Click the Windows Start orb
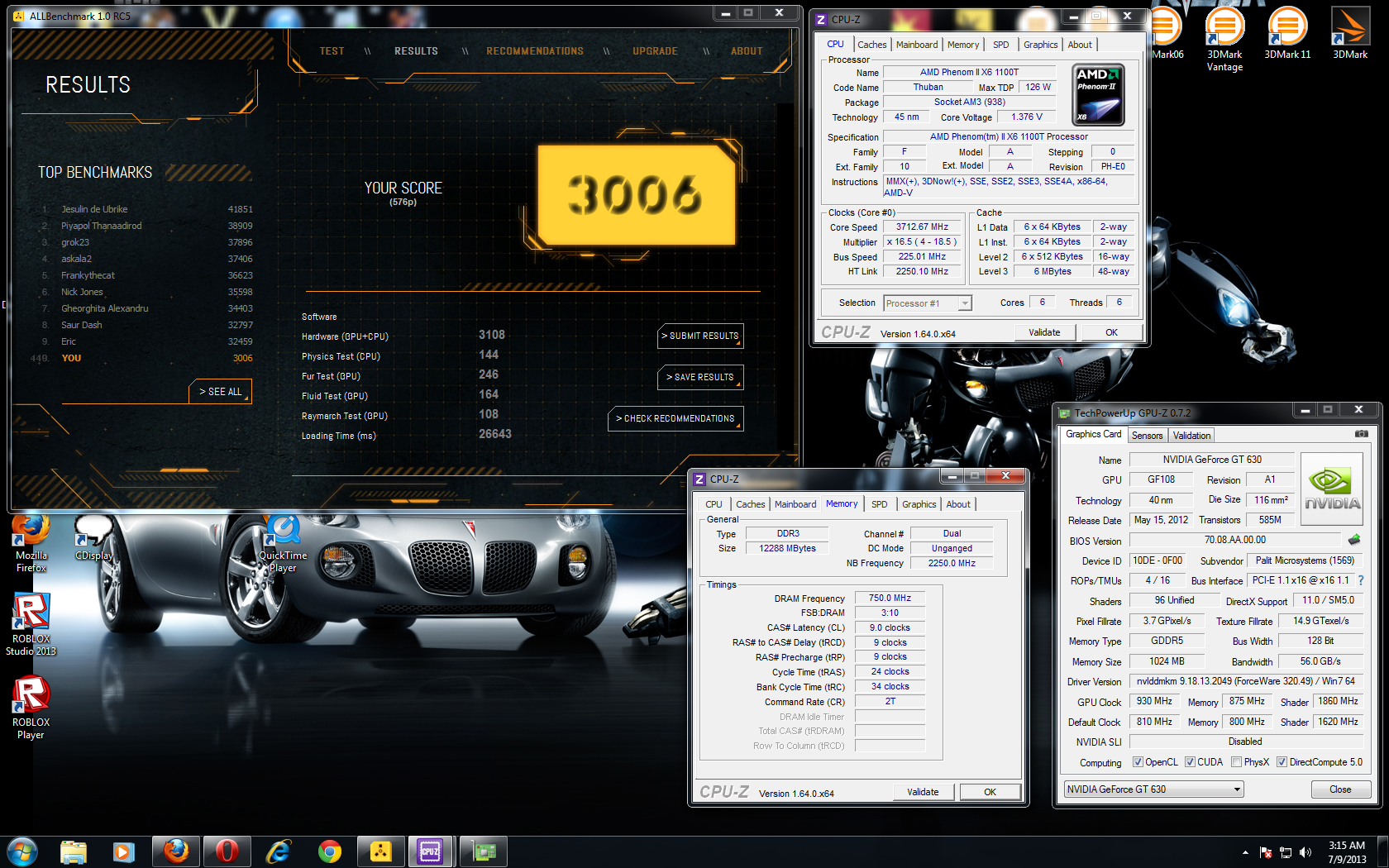 22,851
